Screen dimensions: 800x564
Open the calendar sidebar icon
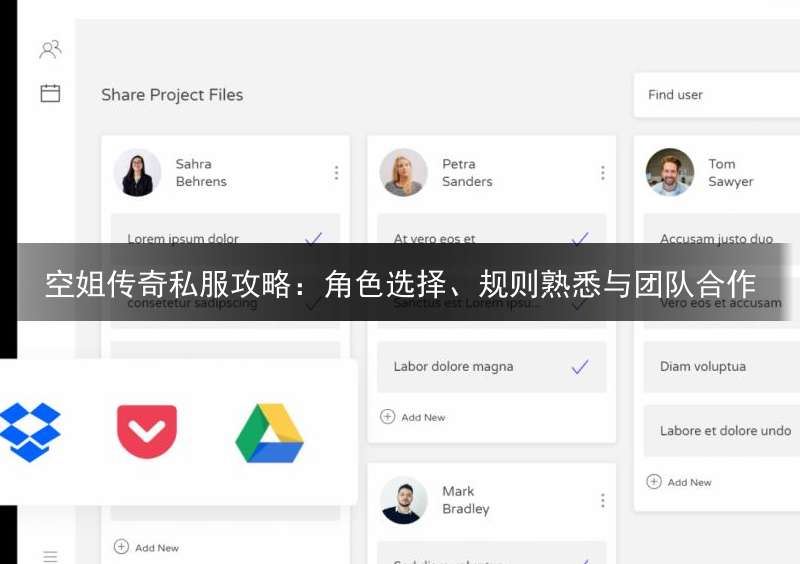[x=50, y=93]
